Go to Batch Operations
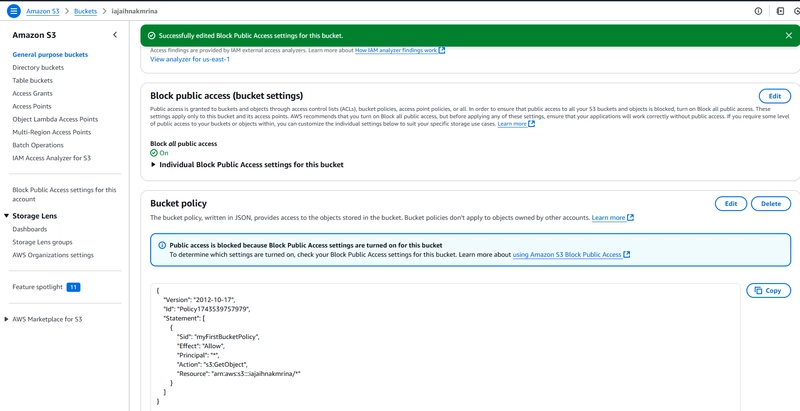The width and height of the screenshot is (800, 411). 38,145
